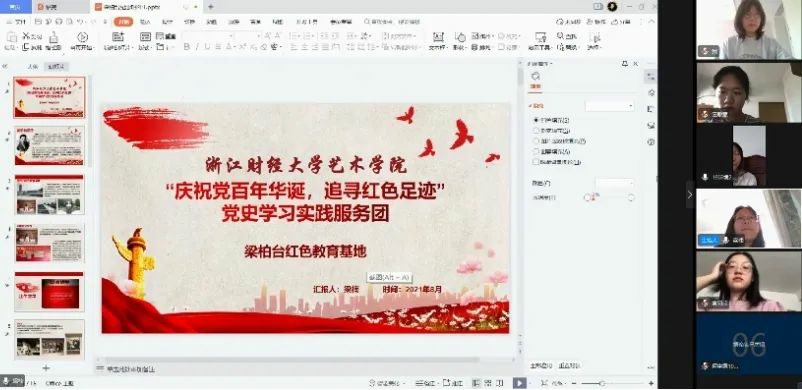Click the Italic formatting icon

pyautogui.click(x=197, y=47)
